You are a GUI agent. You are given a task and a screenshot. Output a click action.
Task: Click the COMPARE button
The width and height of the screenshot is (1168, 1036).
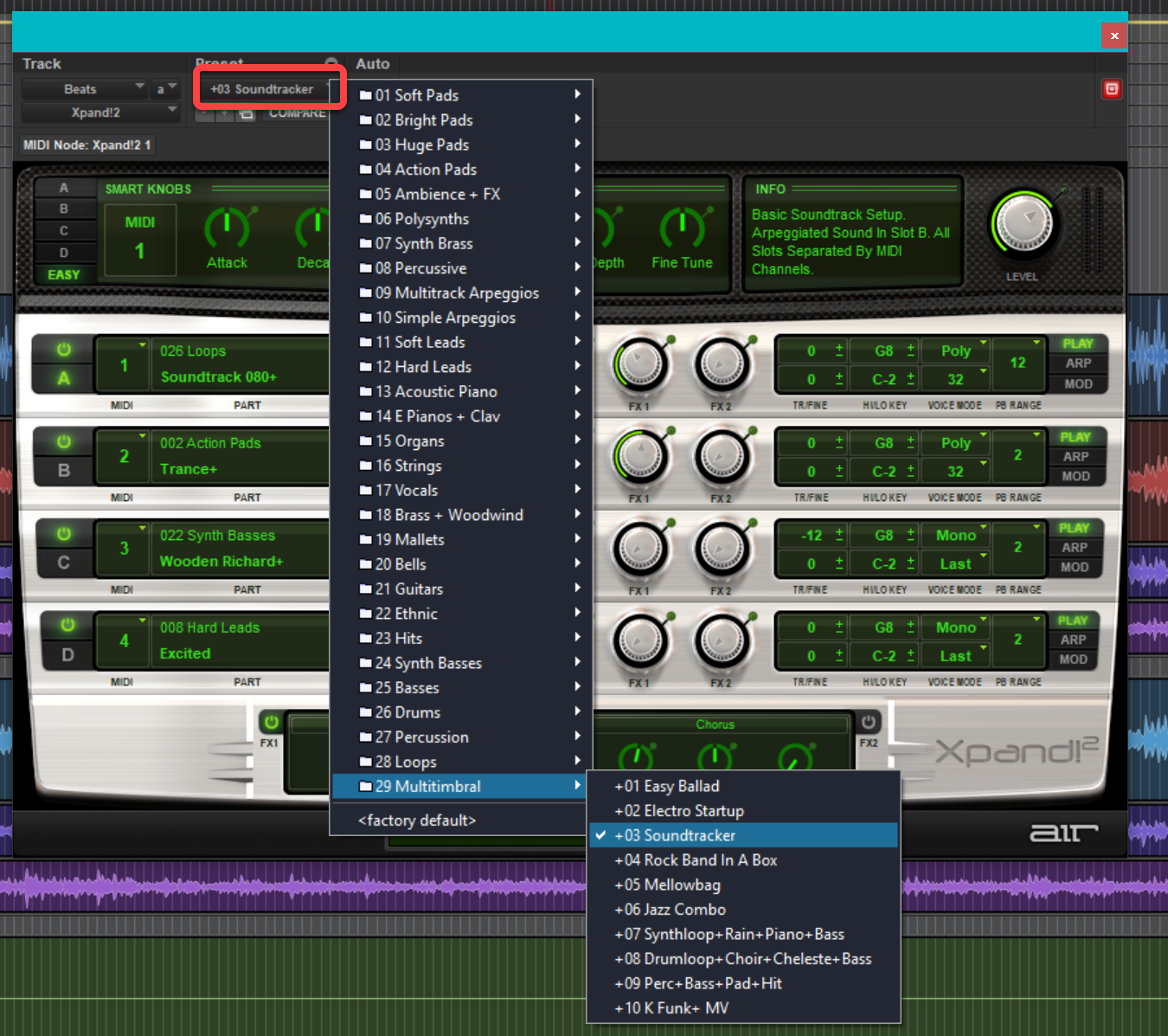click(297, 113)
